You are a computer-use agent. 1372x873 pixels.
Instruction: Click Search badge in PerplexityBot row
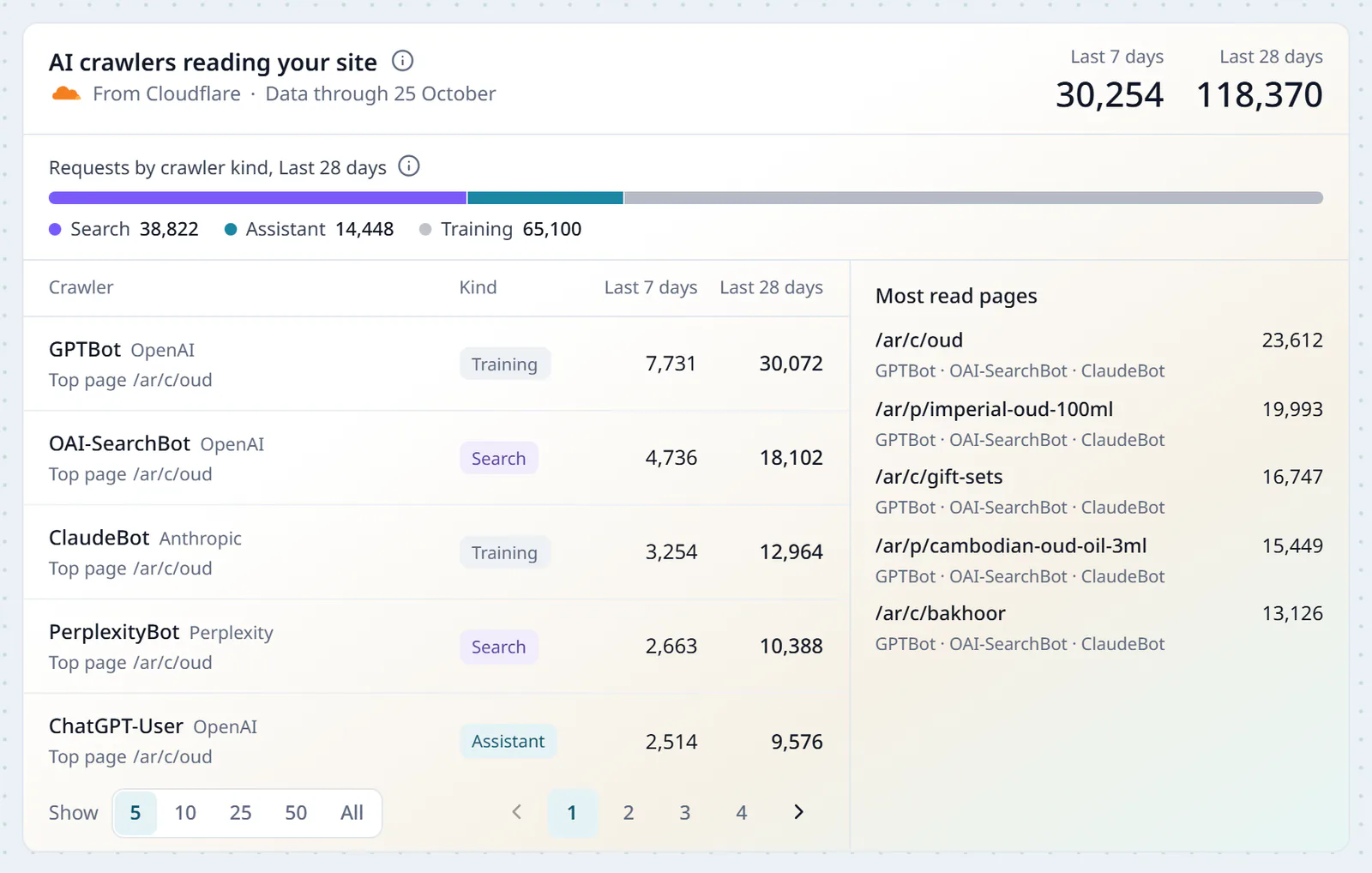498,647
